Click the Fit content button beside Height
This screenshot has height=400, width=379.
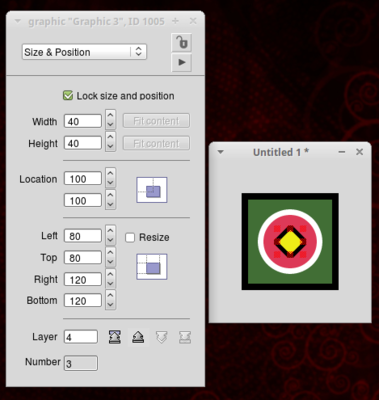point(156,143)
